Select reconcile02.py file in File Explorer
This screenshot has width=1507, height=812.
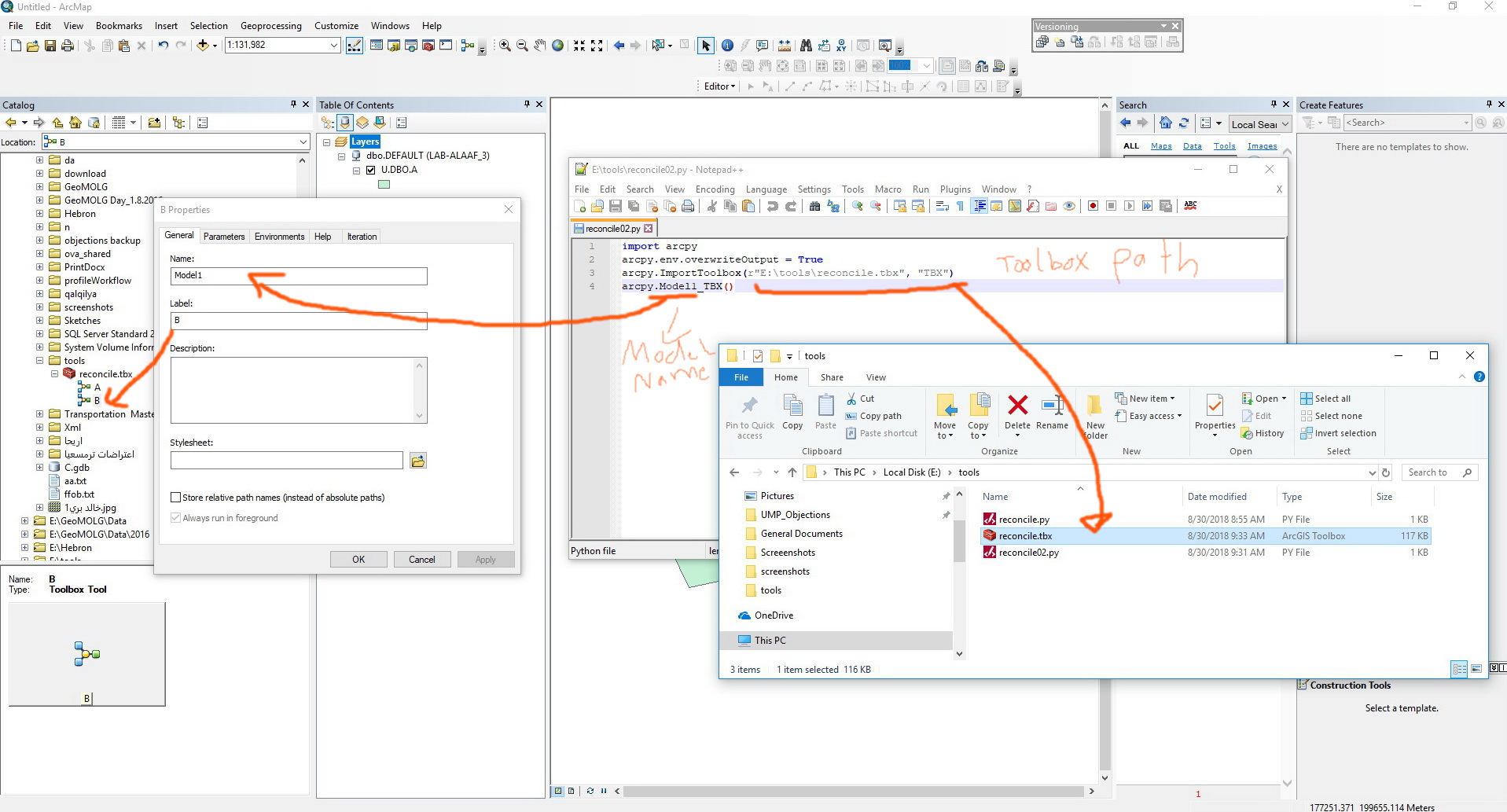tap(1207, 553)
